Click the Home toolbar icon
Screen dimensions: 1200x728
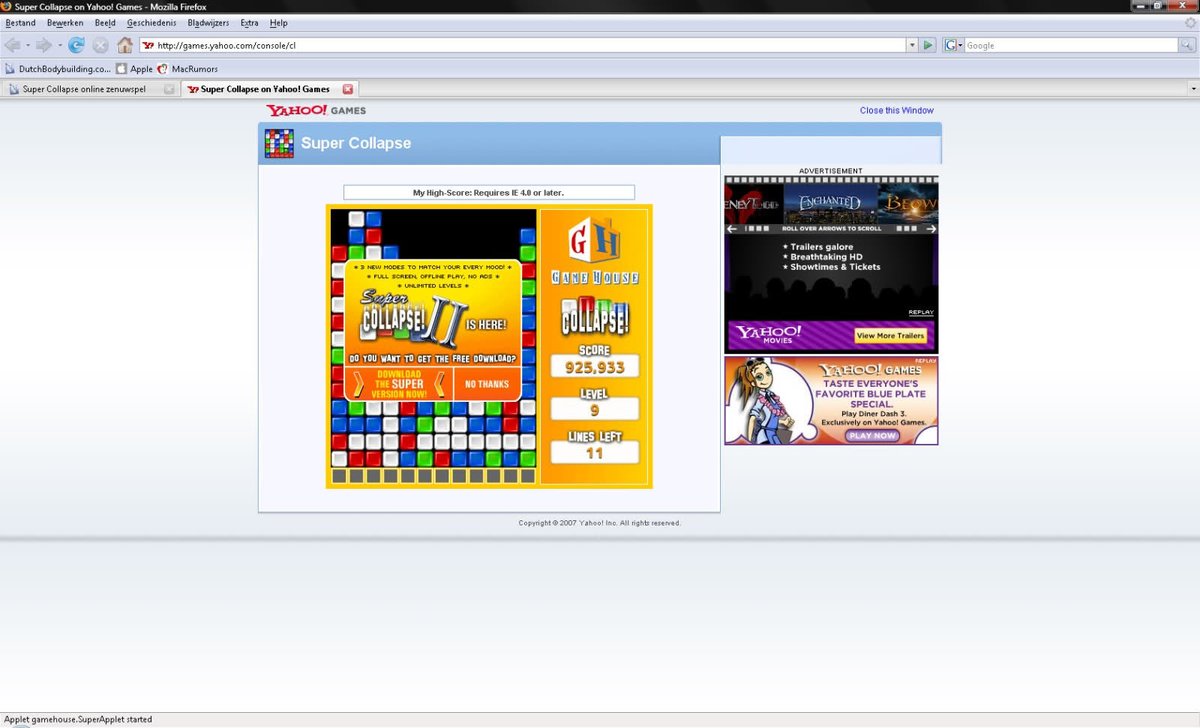click(x=125, y=45)
